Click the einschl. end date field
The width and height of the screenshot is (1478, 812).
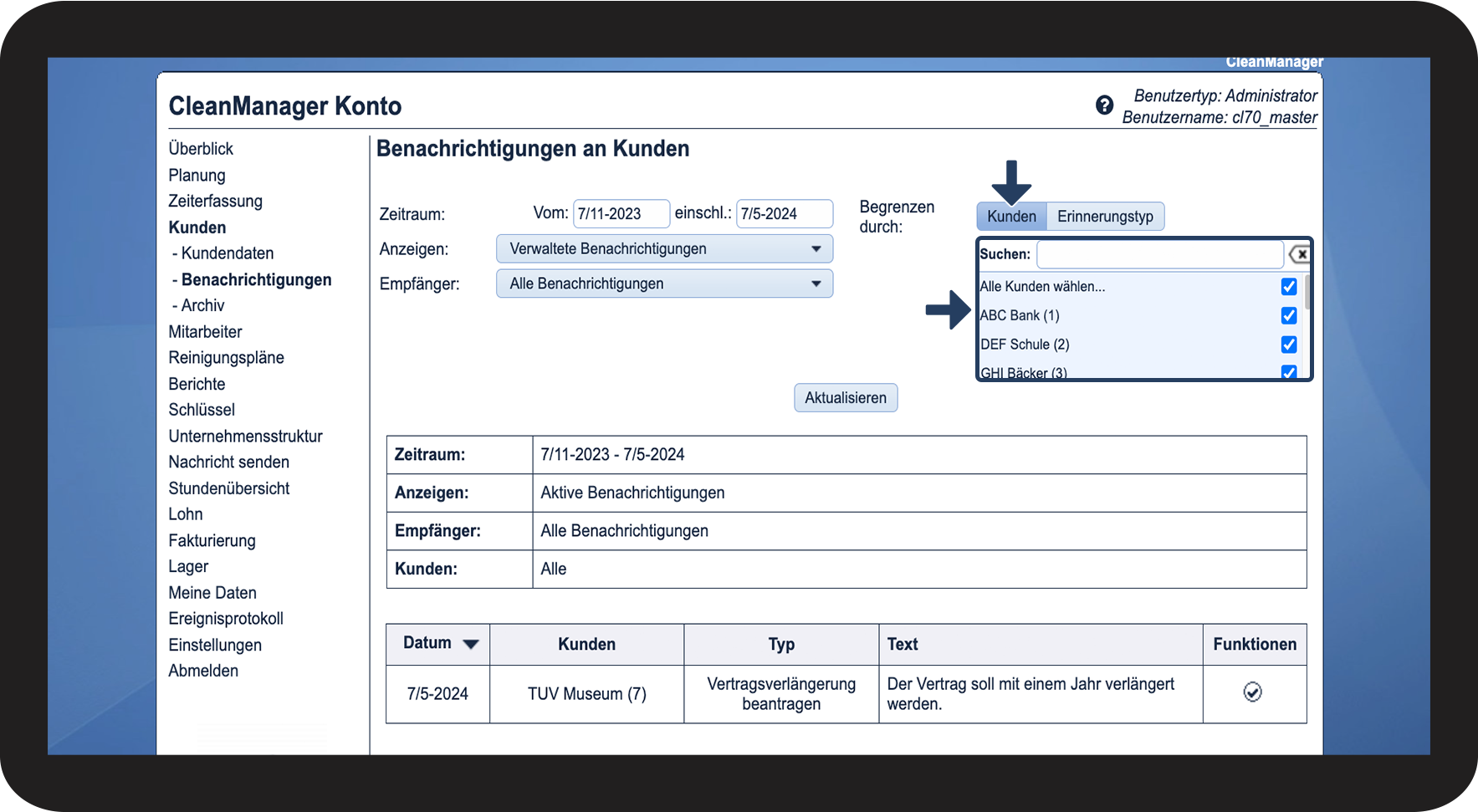(784, 214)
